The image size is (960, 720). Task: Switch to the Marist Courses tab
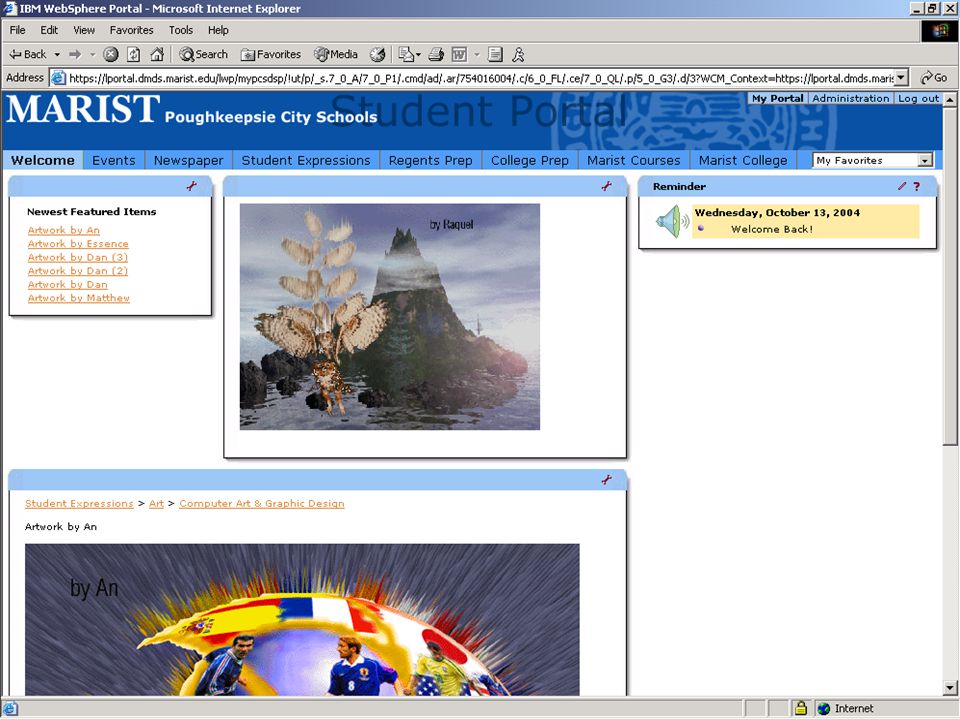634,160
